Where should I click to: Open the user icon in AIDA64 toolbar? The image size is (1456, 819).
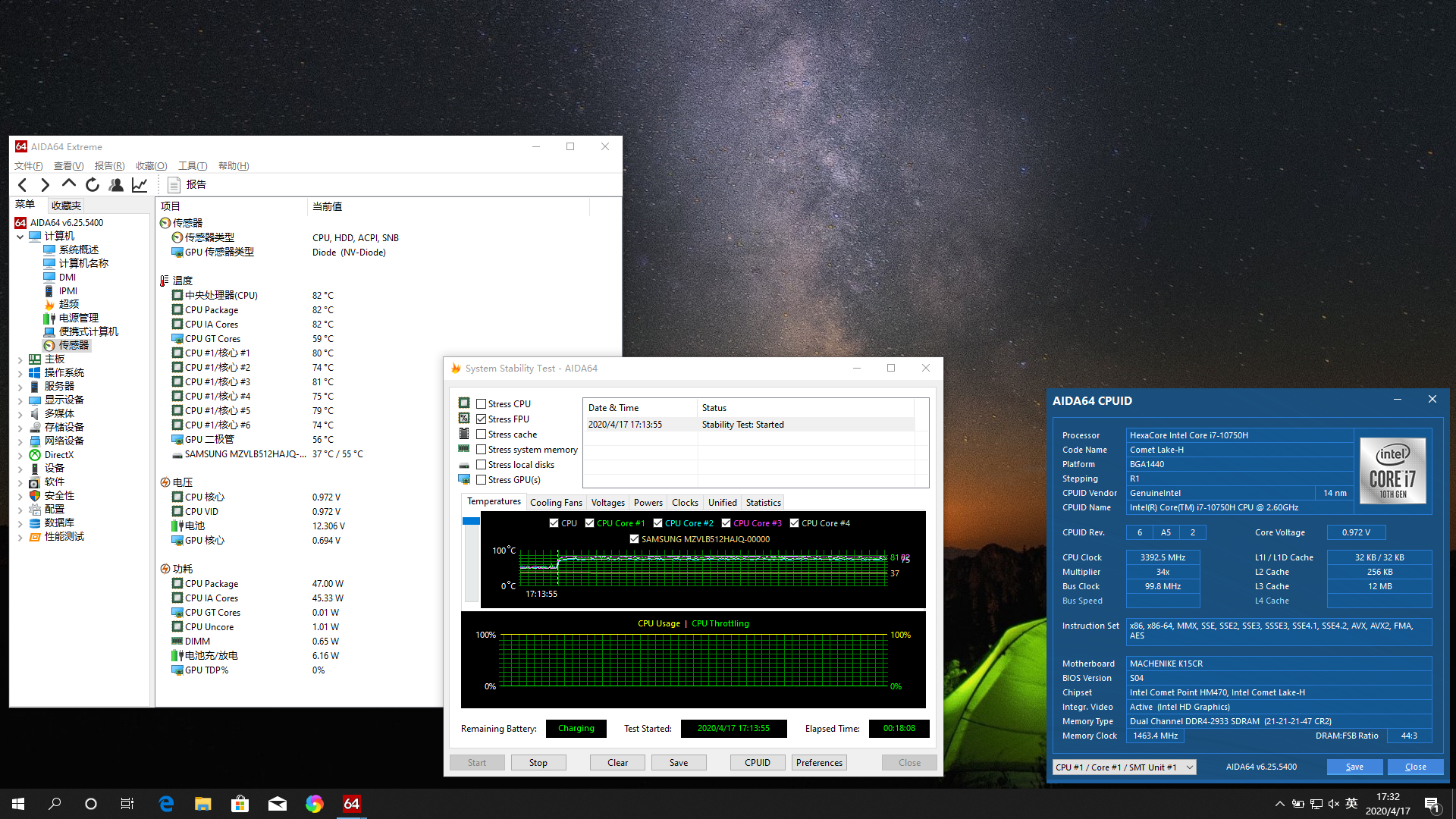(116, 184)
